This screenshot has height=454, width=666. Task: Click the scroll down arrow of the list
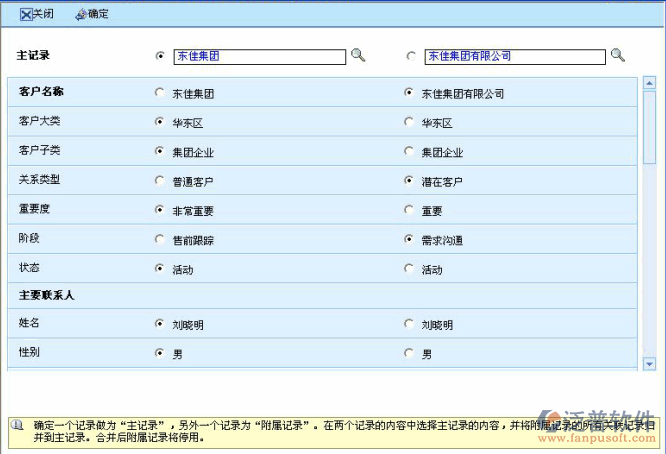pyautogui.click(x=649, y=364)
